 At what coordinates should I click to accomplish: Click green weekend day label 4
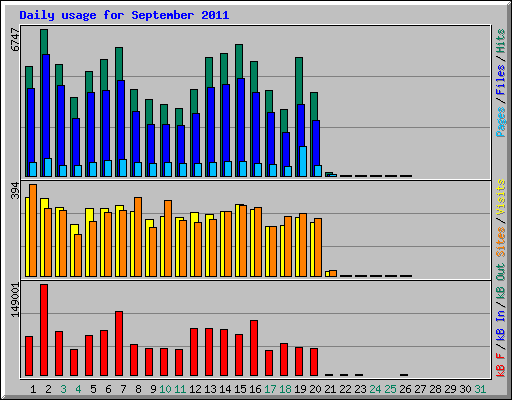point(78,389)
